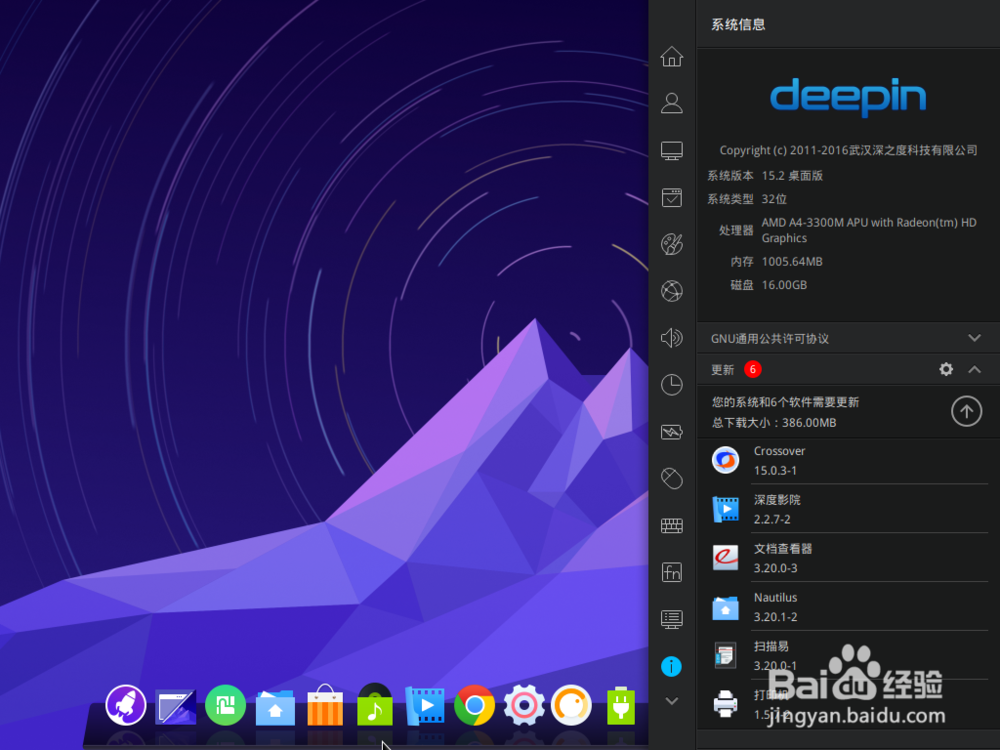Select the 文档查看器 3.20.0-3 update entry
1000x750 pixels.
point(848,558)
